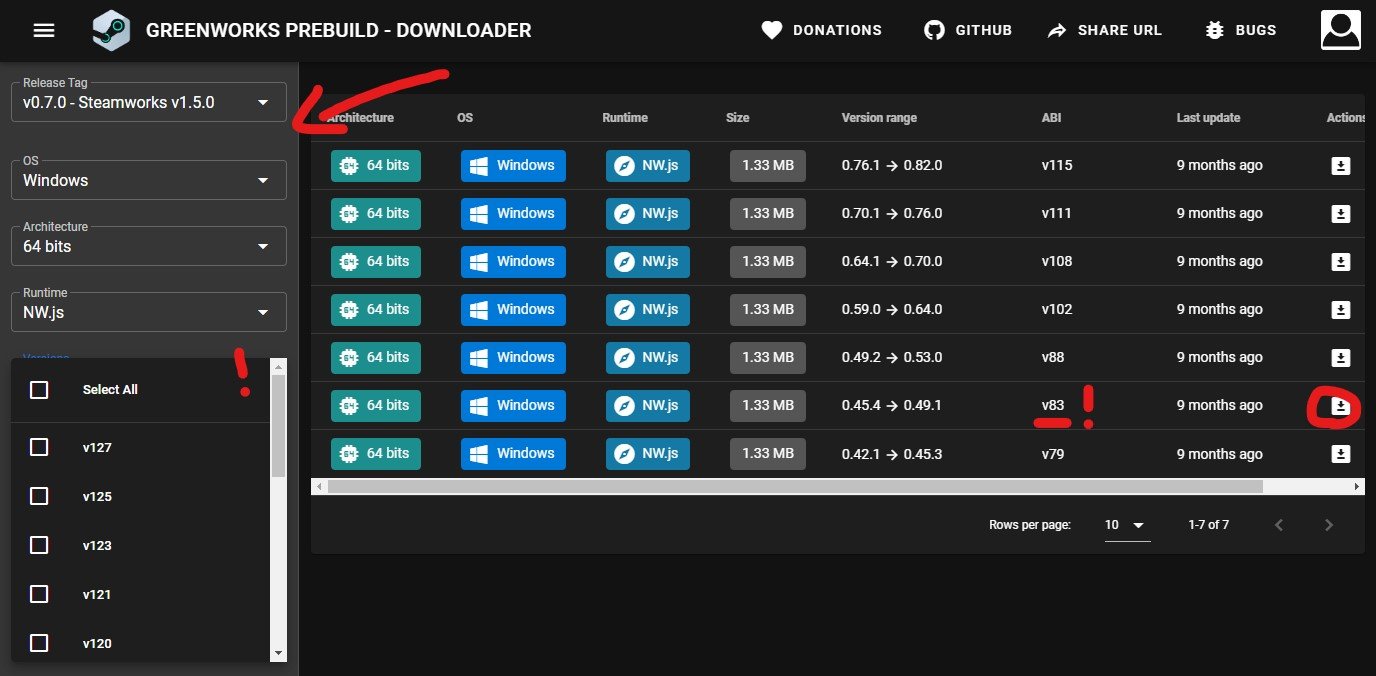This screenshot has height=676, width=1376.
Task: Click the Size column header
Action: point(737,118)
